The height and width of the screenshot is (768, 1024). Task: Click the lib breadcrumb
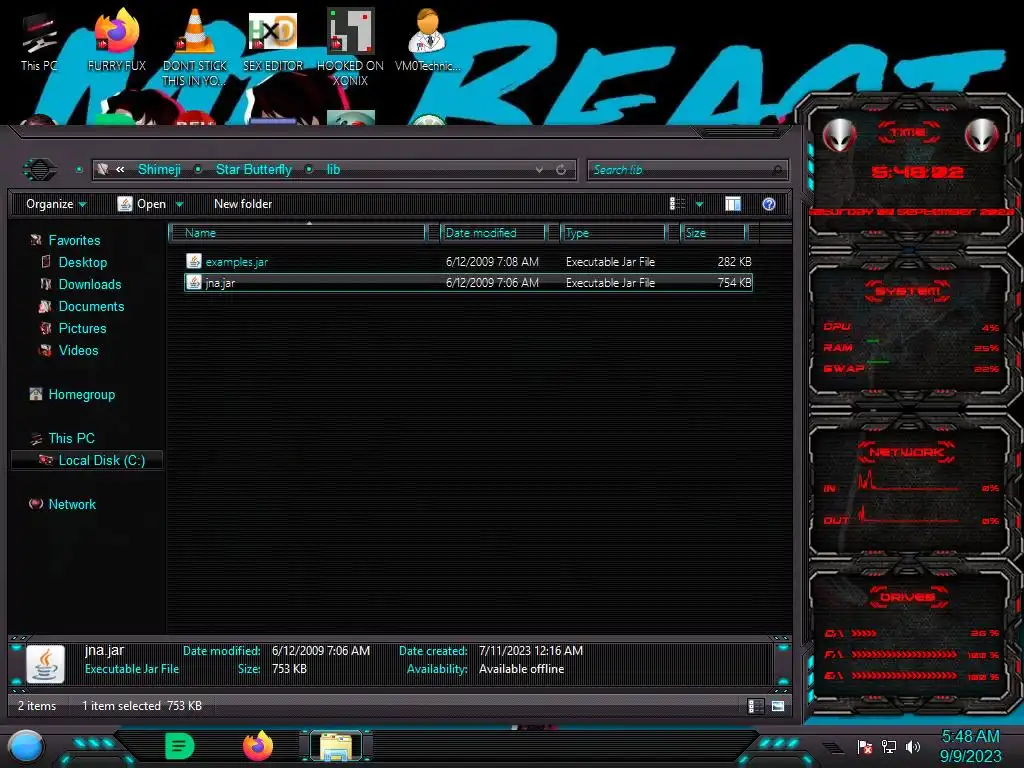tap(333, 170)
